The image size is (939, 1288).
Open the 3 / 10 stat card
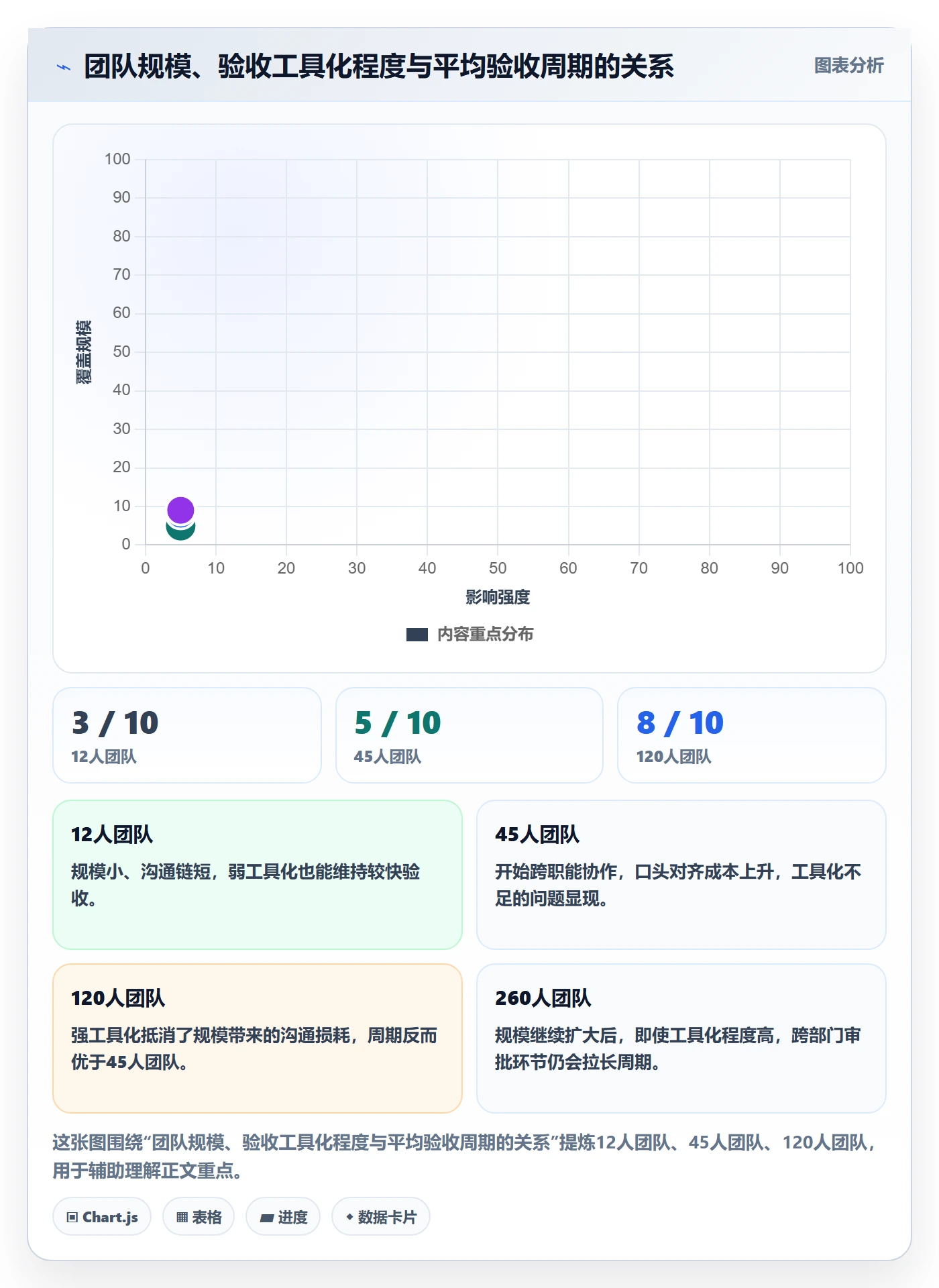pos(187,735)
